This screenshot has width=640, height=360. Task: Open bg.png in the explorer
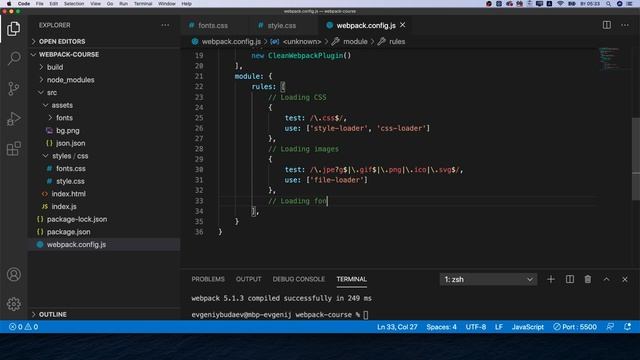[68, 131]
